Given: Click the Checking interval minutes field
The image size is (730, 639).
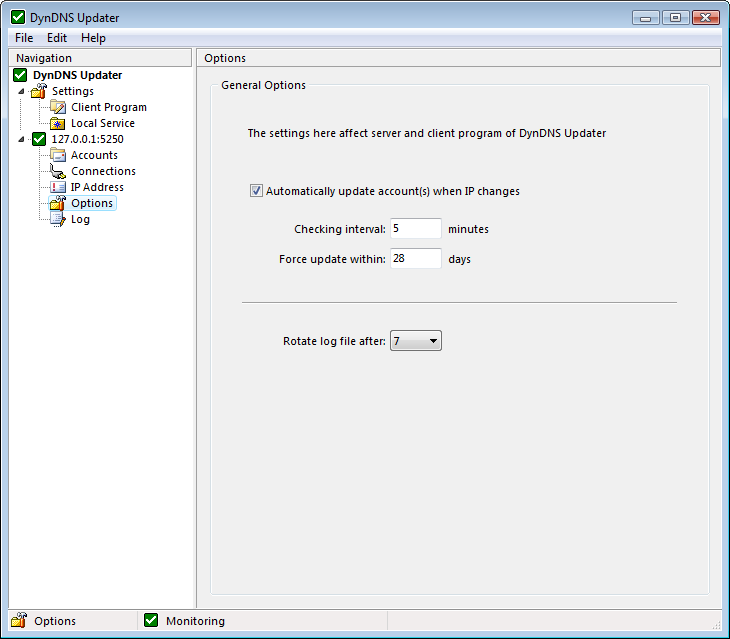Looking at the screenshot, I should click(415, 229).
